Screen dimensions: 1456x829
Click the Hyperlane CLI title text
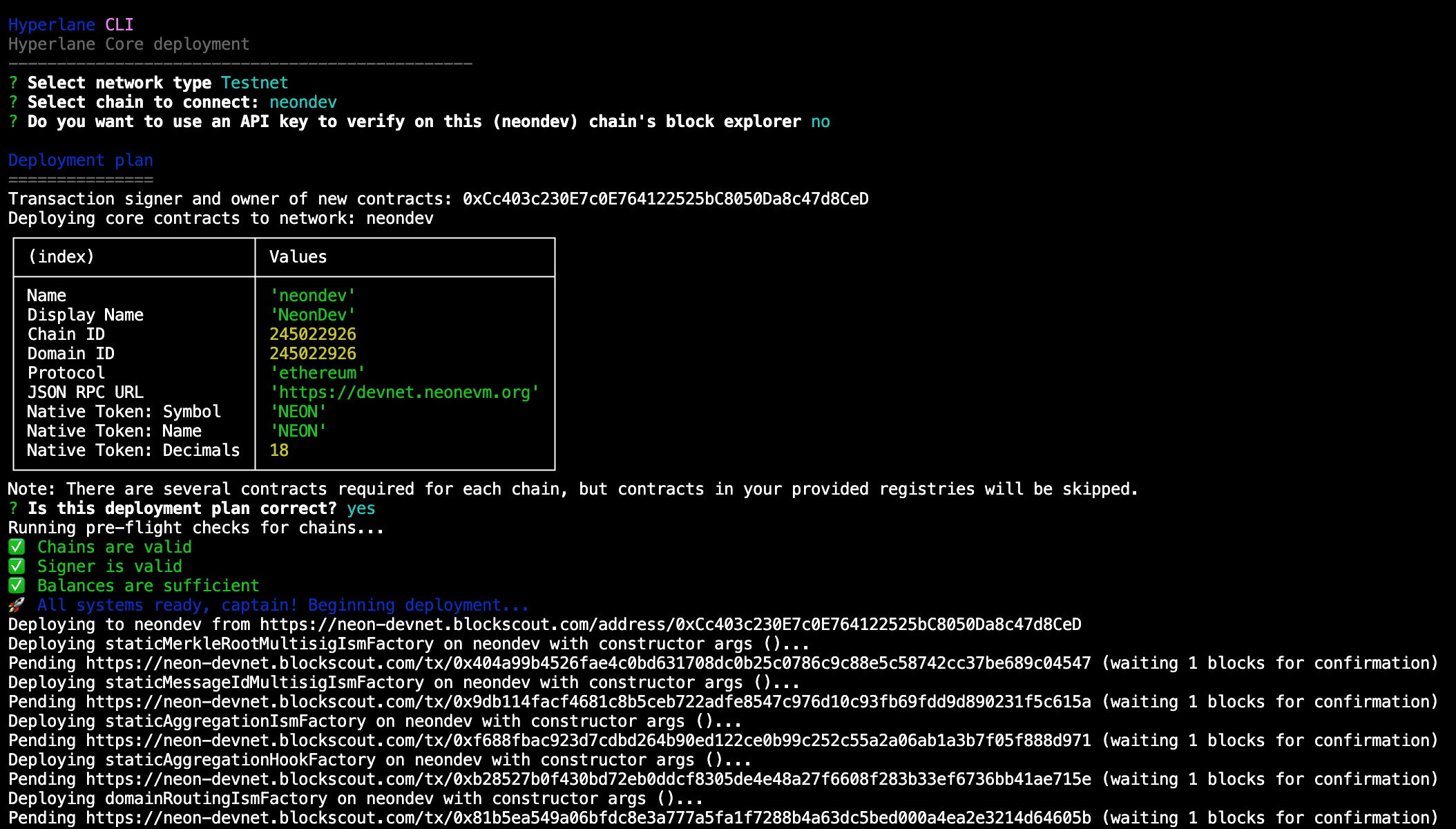tap(70, 25)
